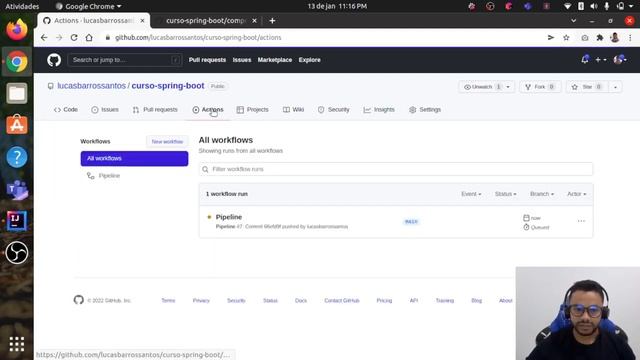Screen dimensions: 640x360
Task: Switch to the repository Pull requests tab
Action: coord(155,109)
